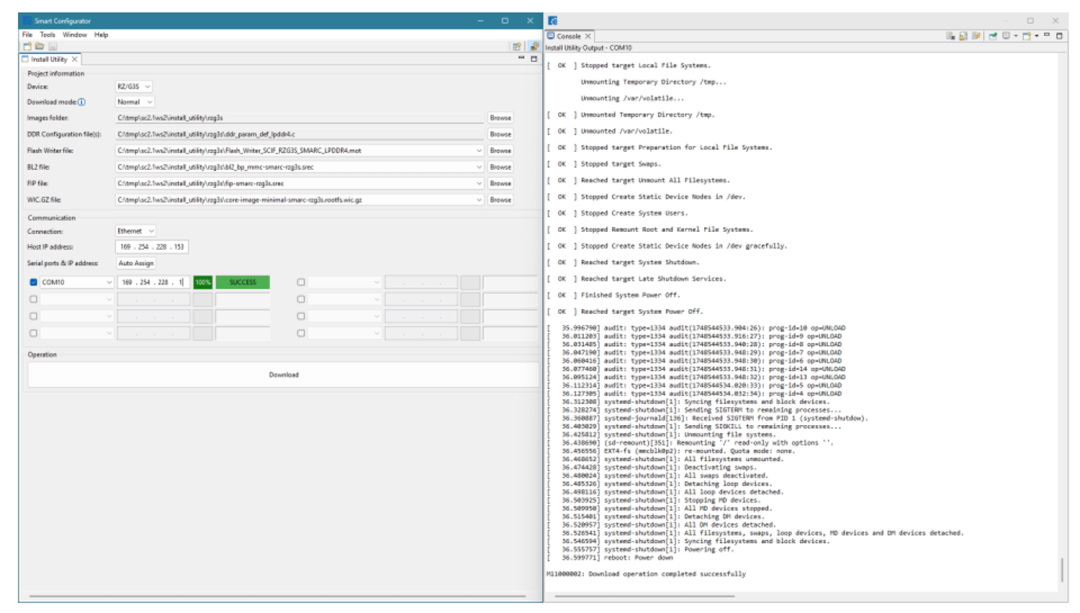The height and width of the screenshot is (613, 1080).
Task: Open the Tools menu
Action: click(x=48, y=34)
